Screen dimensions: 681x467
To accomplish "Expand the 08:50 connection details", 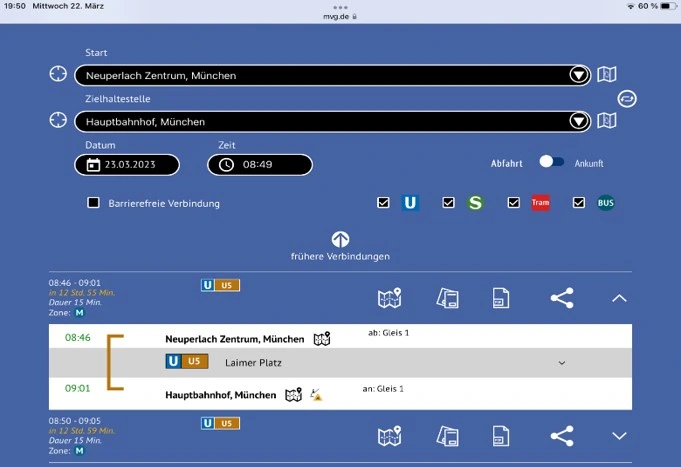I will click(x=619, y=436).
